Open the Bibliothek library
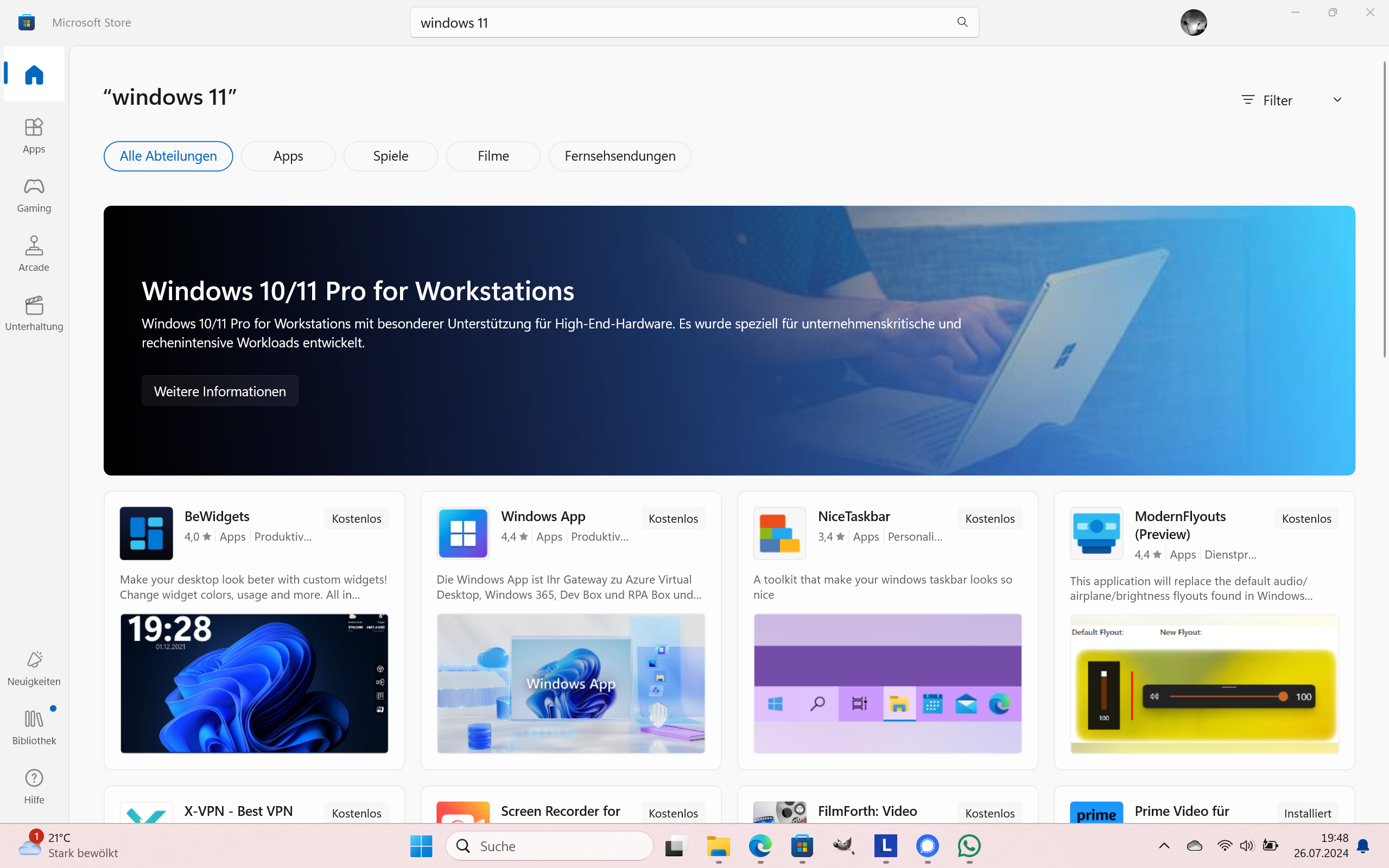Viewport: 1389px width, 868px height. pyautogui.click(x=34, y=727)
